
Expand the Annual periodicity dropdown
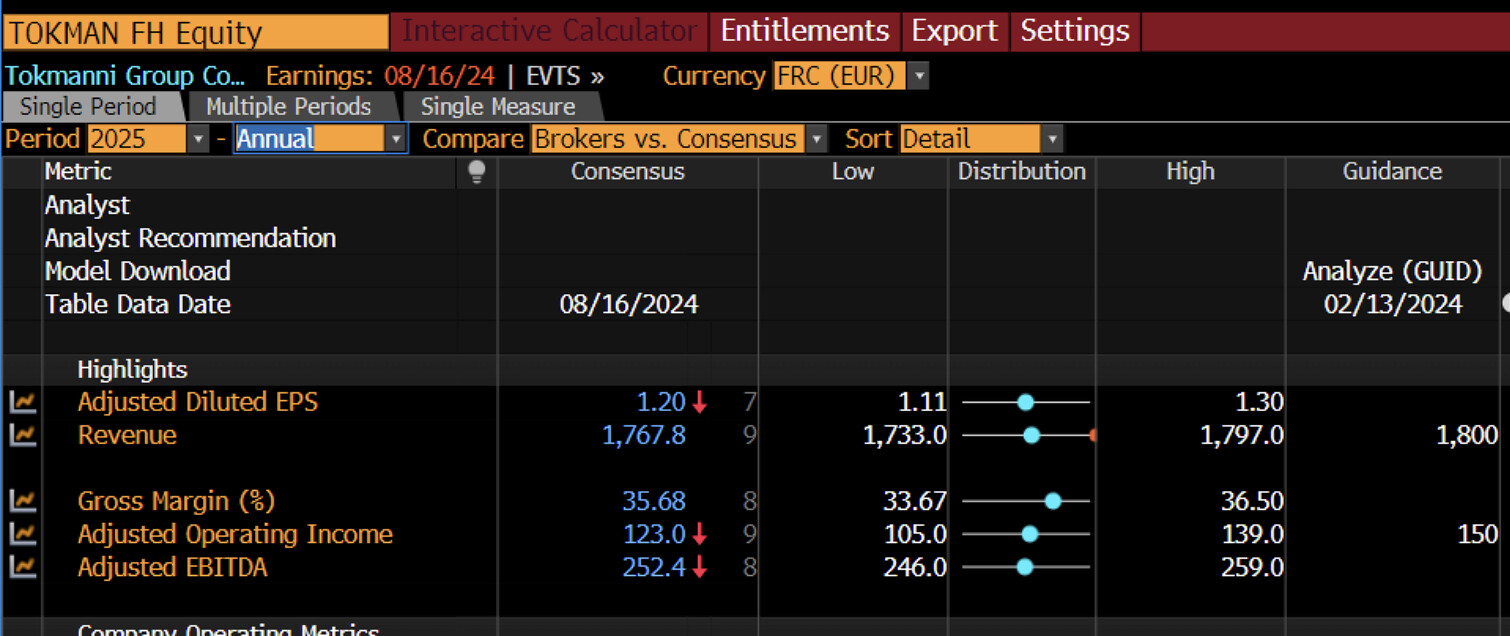tap(396, 139)
